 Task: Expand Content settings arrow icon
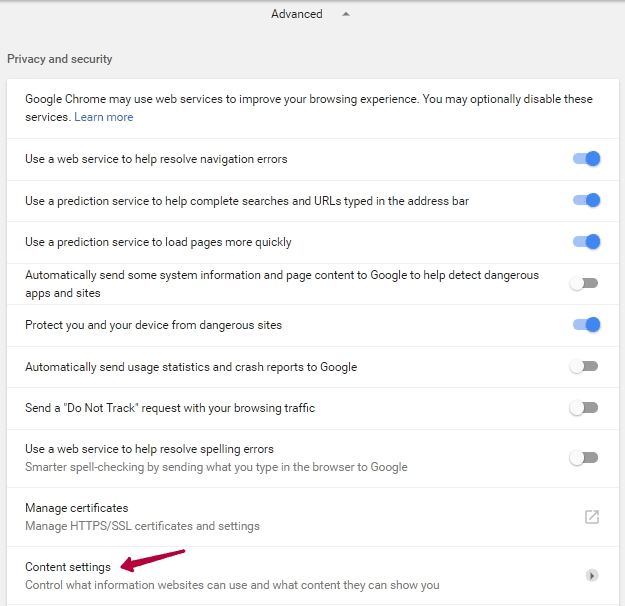click(592, 575)
